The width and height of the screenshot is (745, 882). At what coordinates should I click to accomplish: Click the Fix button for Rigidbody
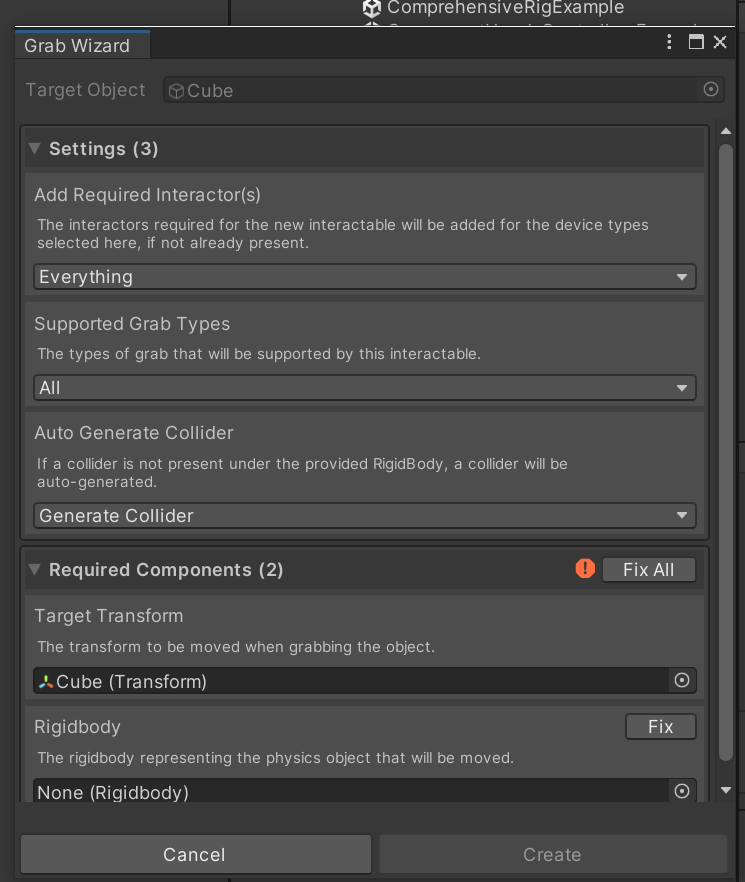pos(660,727)
